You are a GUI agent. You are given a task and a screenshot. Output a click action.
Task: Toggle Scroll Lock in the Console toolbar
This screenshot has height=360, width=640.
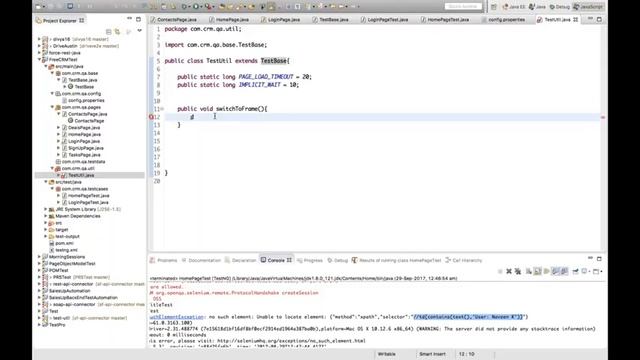click(538, 271)
